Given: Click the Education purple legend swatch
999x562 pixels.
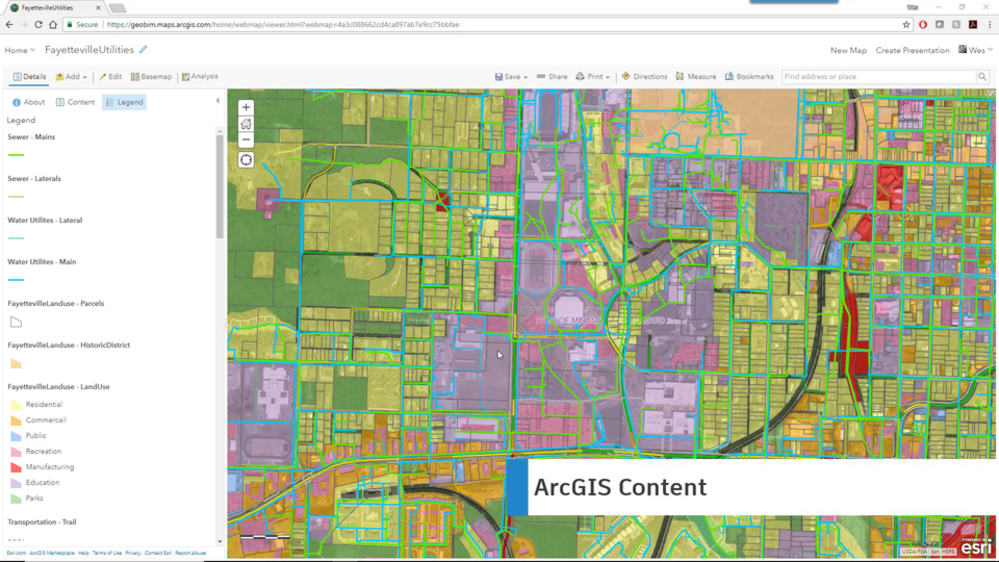Looking at the screenshot, I should [16, 483].
